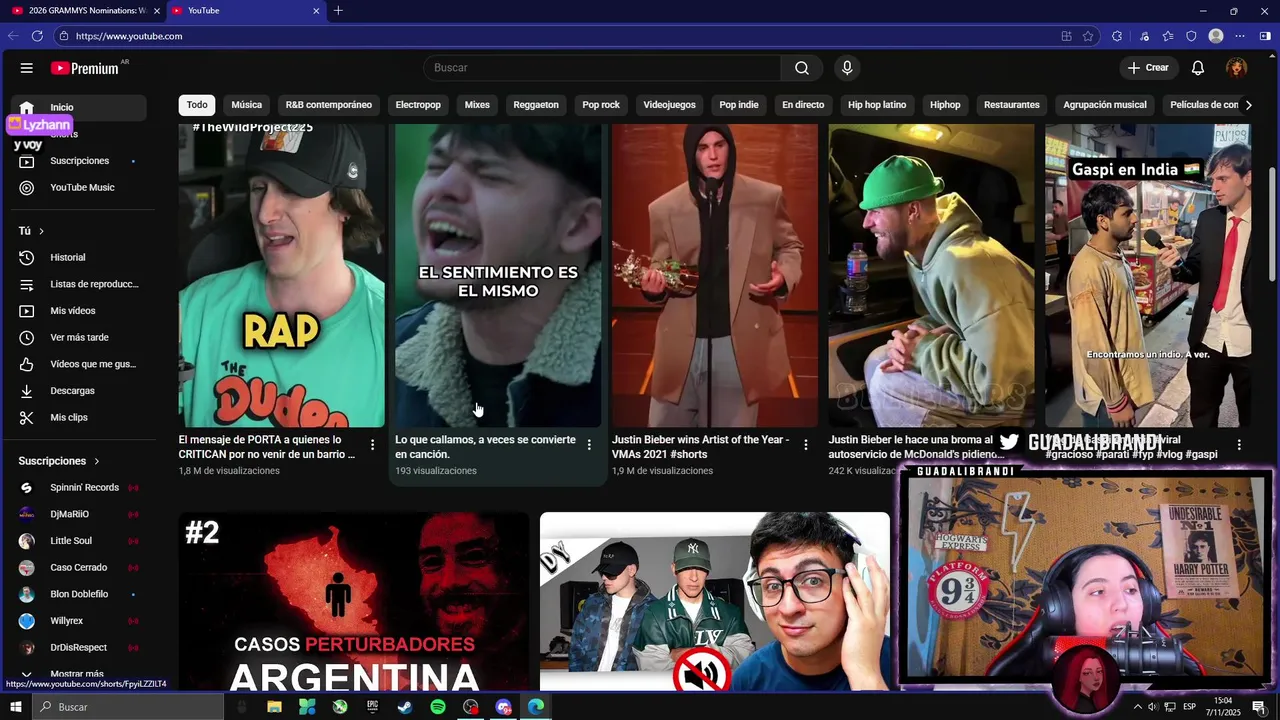The height and width of the screenshot is (720, 1280).
Task: Open the Gaspi en India short
Action: pos(1148,276)
